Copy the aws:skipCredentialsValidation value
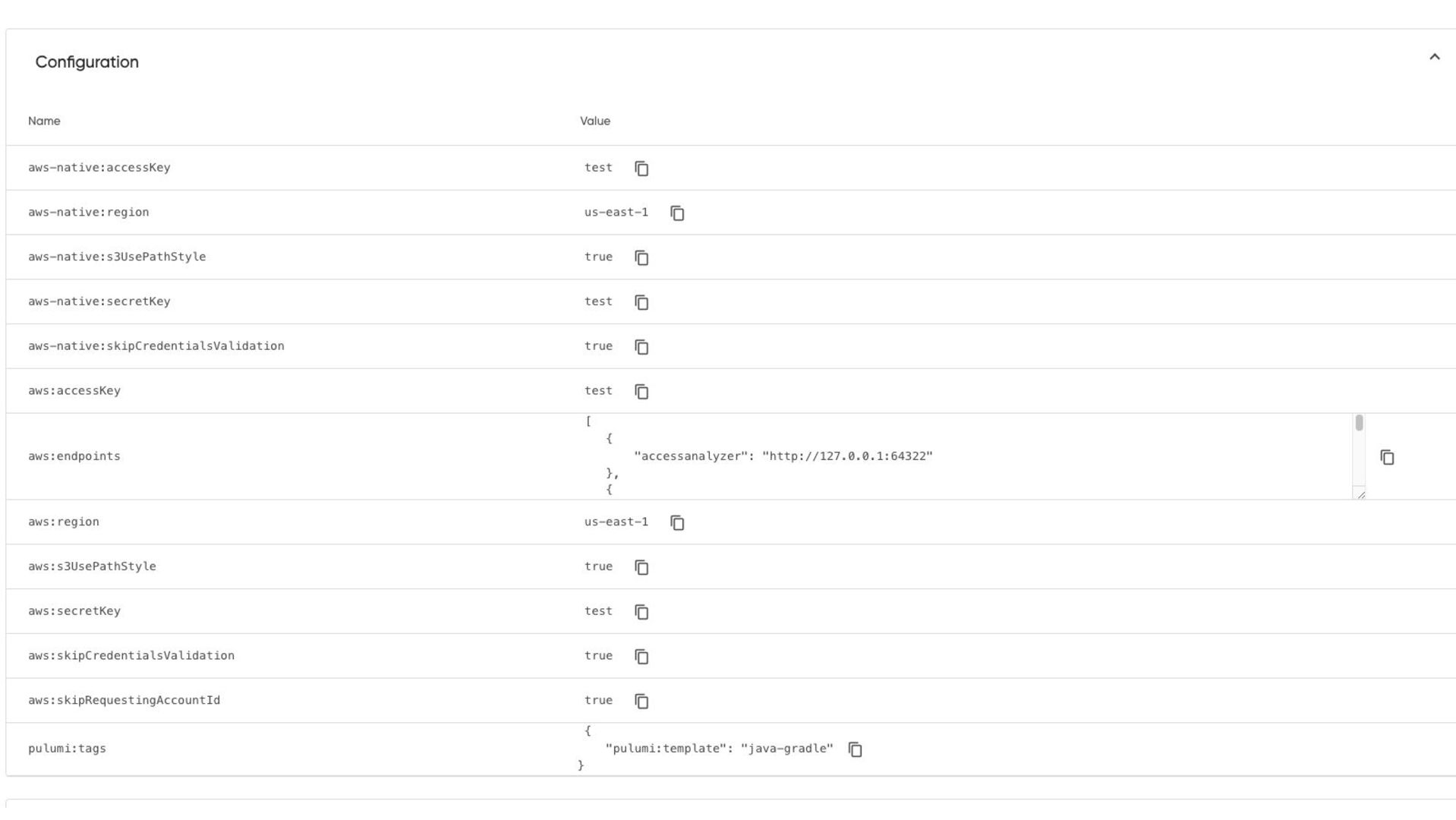Viewport: 1456px width, 820px height. point(641,657)
